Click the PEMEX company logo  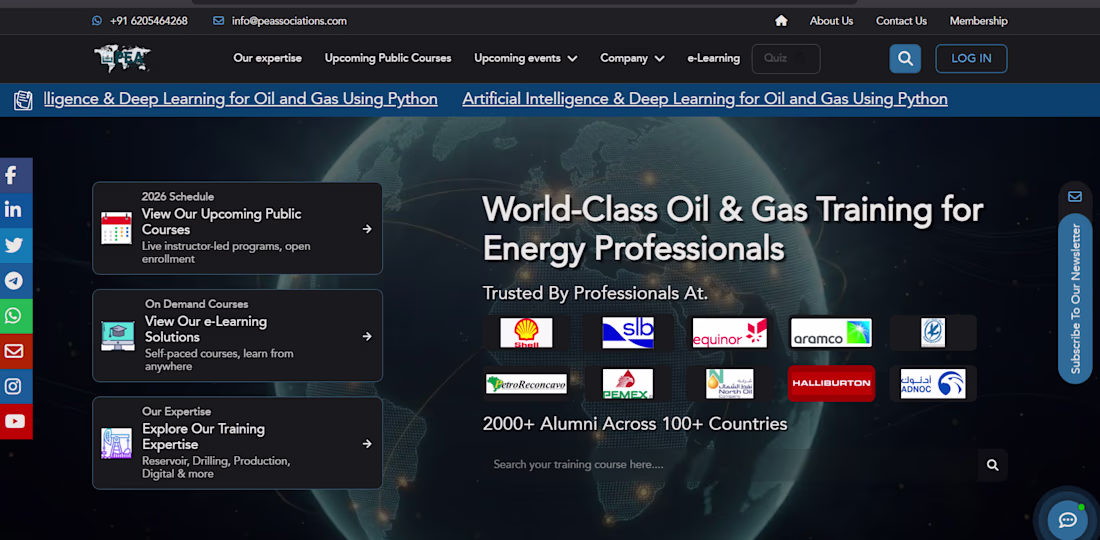pos(628,384)
